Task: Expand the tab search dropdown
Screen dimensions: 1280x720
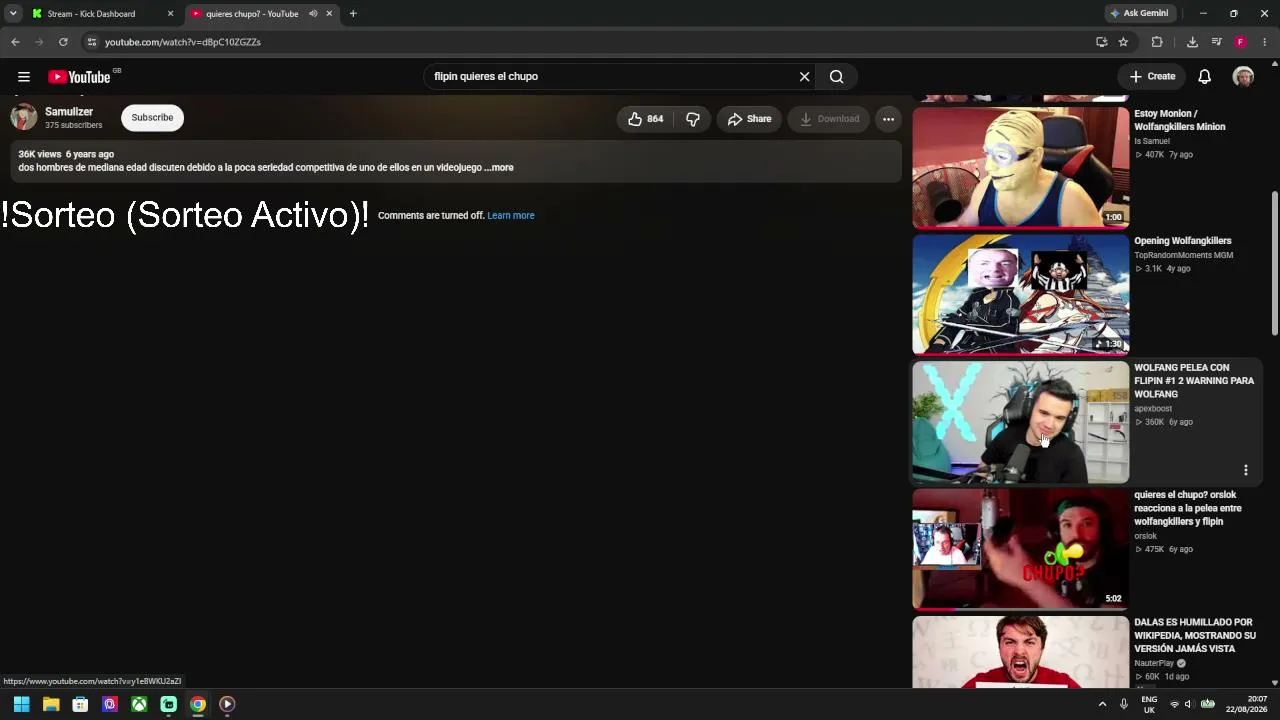Action: (13, 14)
